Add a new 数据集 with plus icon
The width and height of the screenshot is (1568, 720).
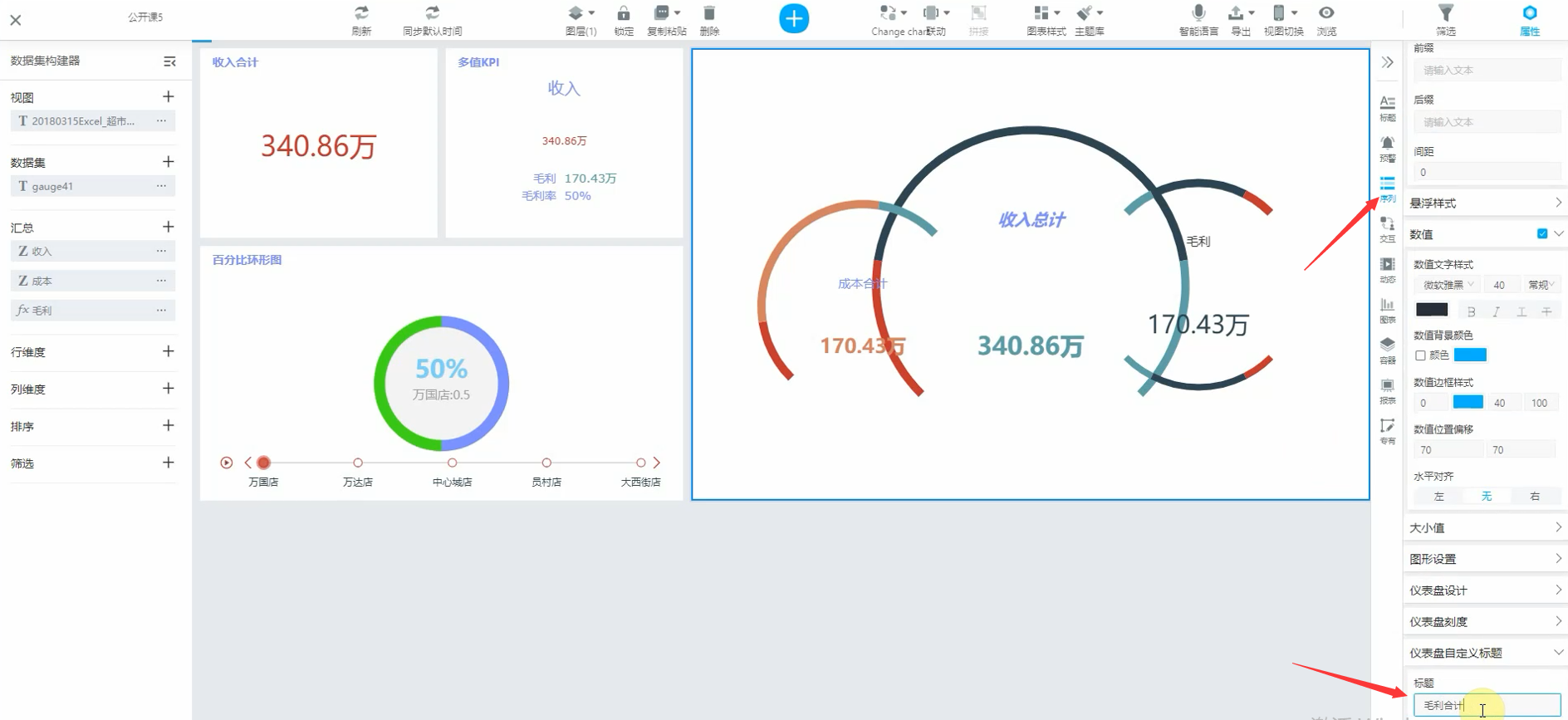(169, 161)
